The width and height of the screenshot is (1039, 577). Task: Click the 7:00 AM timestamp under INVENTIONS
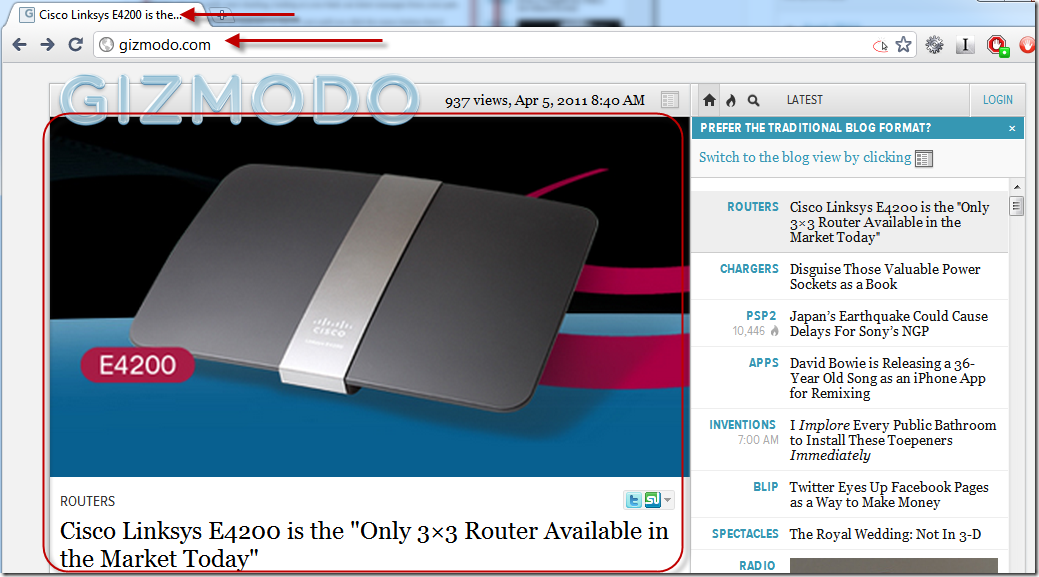pos(758,440)
